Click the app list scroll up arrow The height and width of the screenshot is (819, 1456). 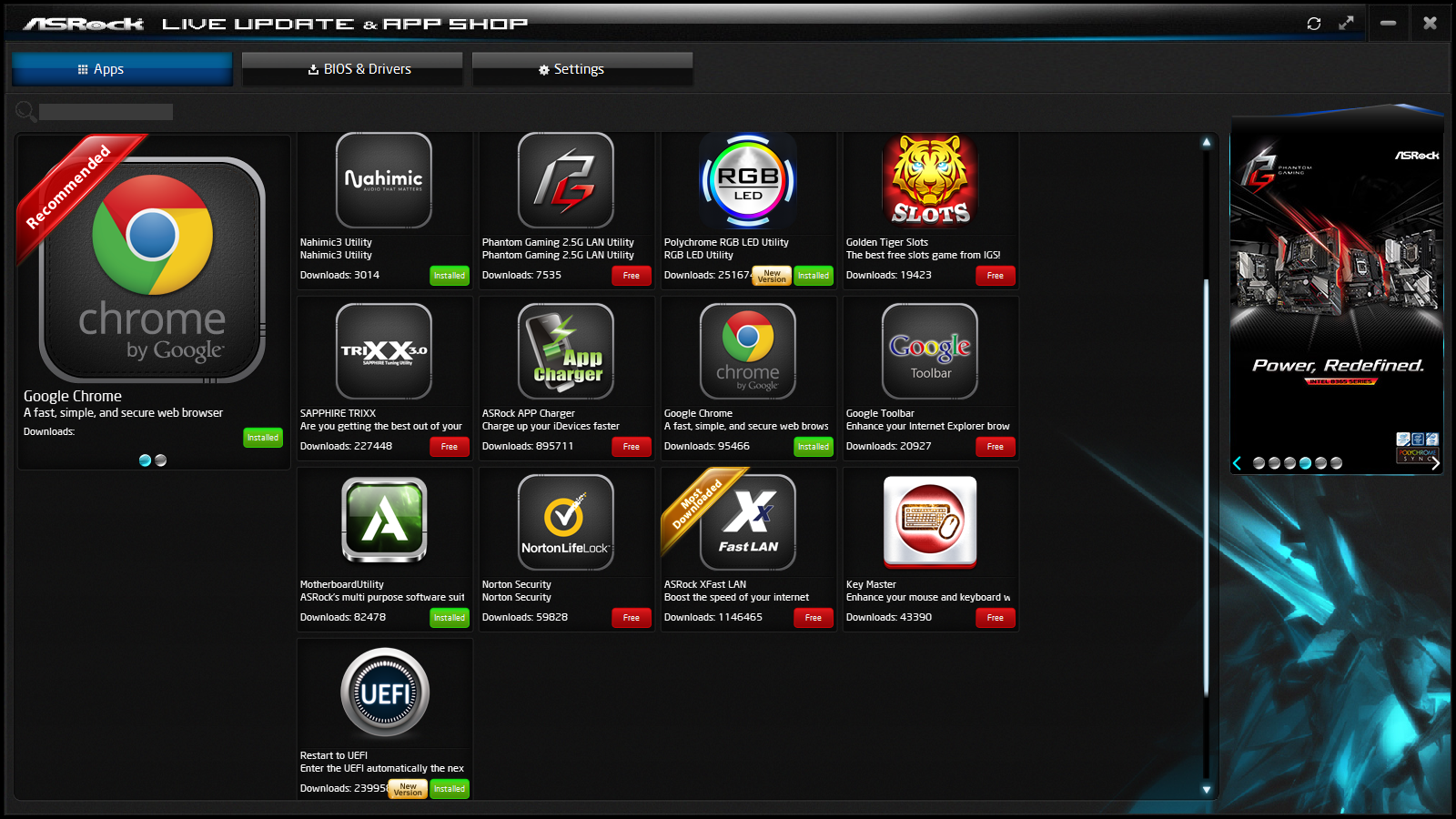(x=1207, y=142)
